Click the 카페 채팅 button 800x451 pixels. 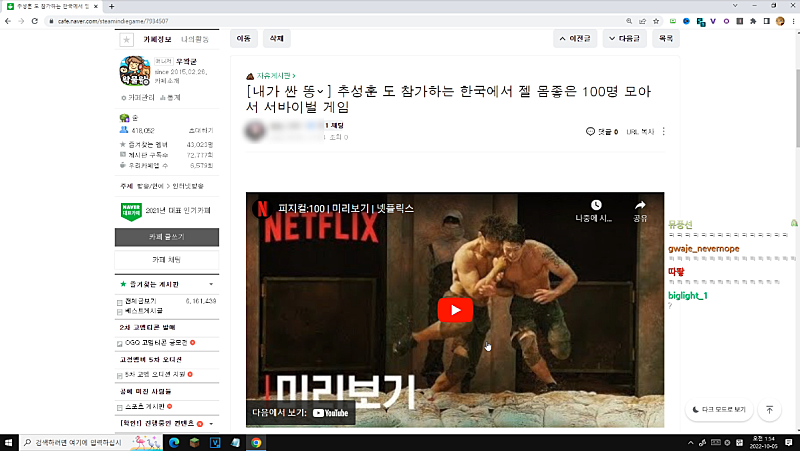[x=167, y=260]
